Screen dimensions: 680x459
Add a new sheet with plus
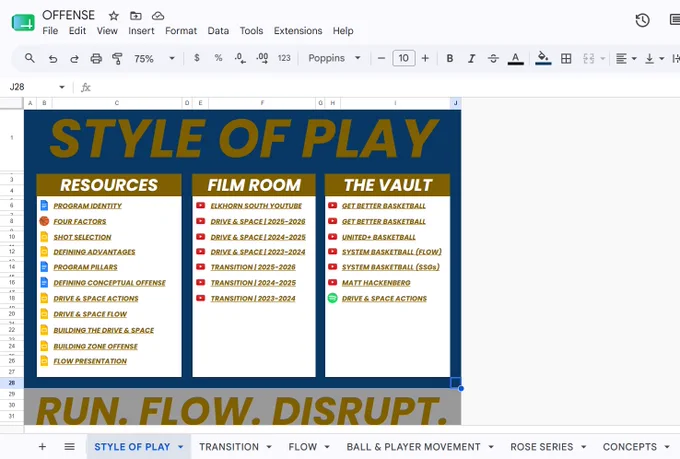42,446
